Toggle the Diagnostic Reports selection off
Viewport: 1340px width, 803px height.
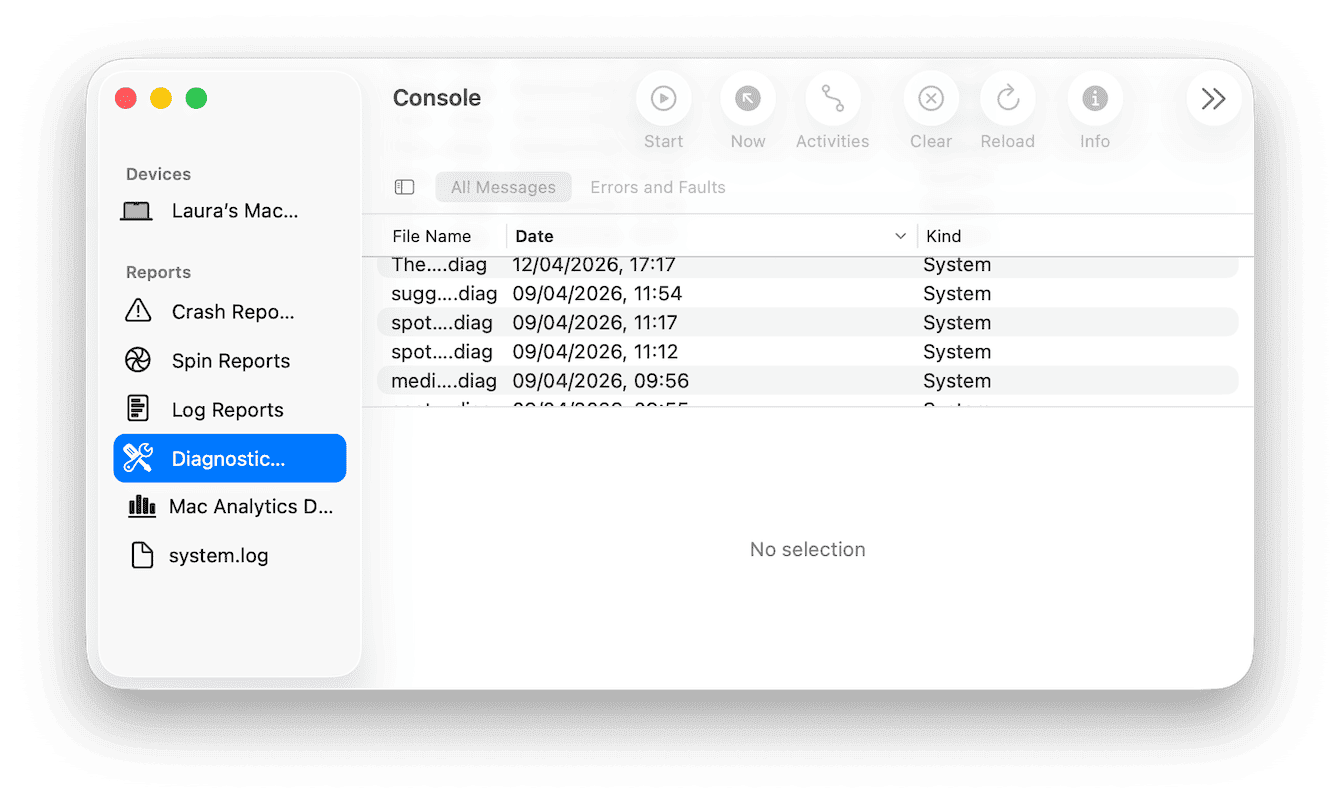229,458
